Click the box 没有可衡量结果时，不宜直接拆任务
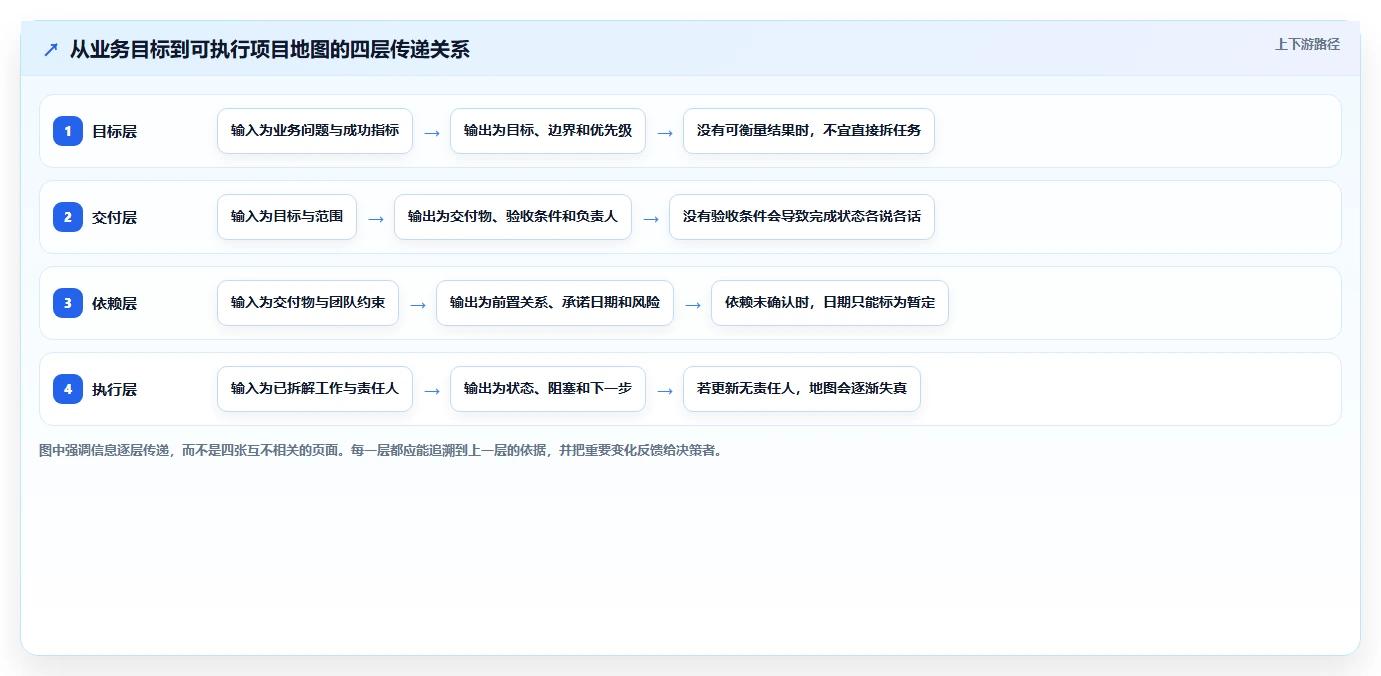This screenshot has width=1381, height=676. pyautogui.click(x=809, y=131)
